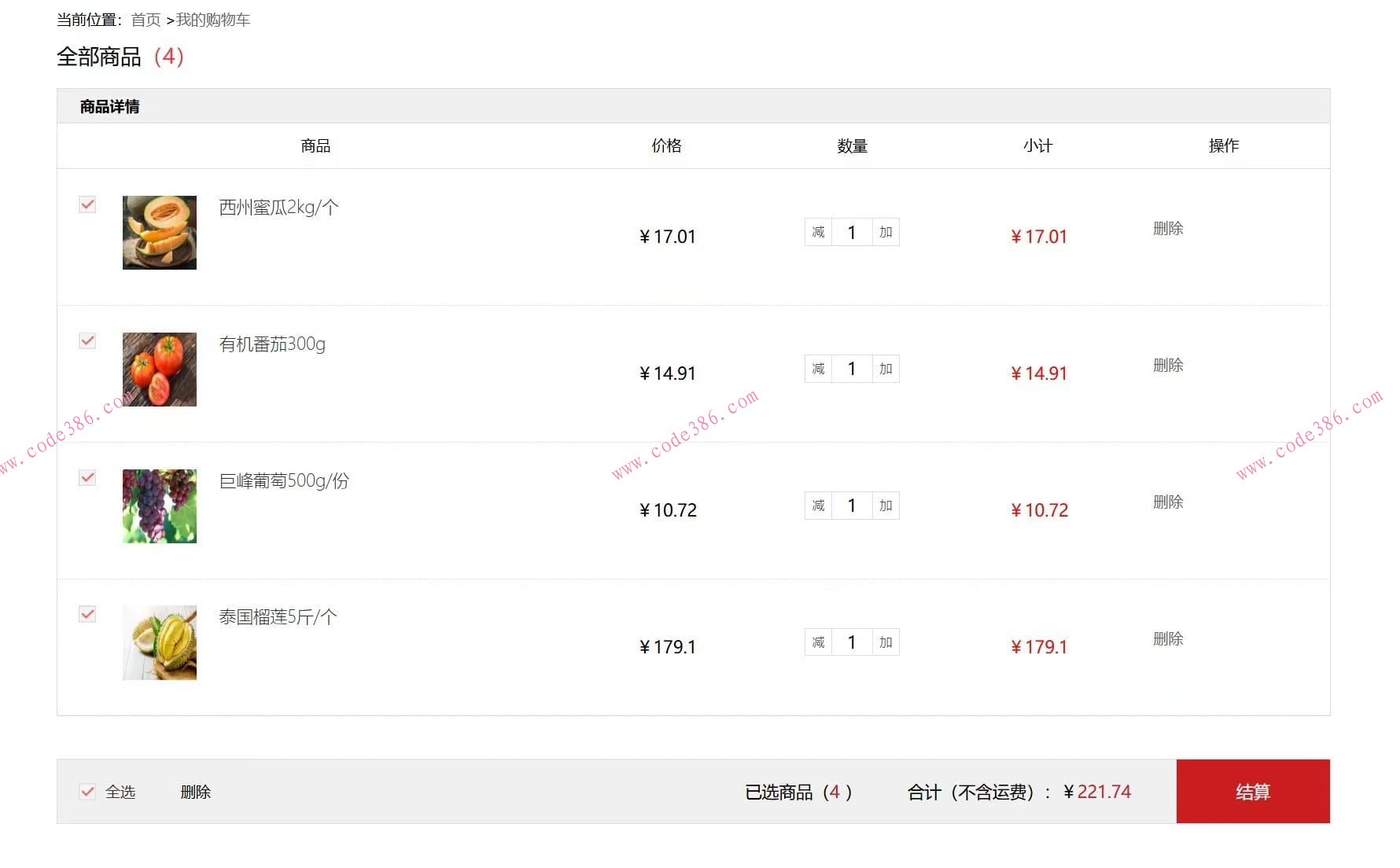
Task: Select the 有机番茄300g product name
Action: pyautogui.click(x=272, y=344)
